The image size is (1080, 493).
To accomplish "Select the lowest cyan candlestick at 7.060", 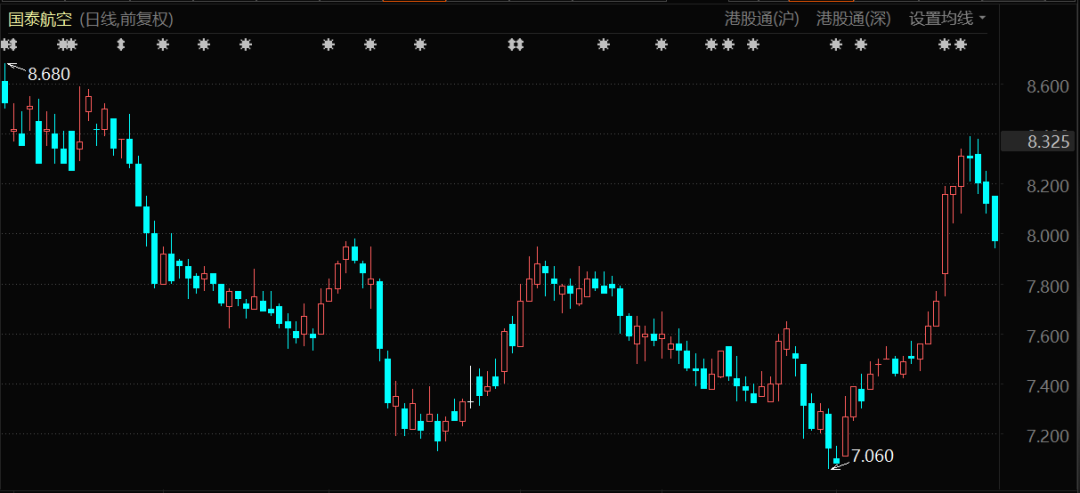I will (837, 459).
